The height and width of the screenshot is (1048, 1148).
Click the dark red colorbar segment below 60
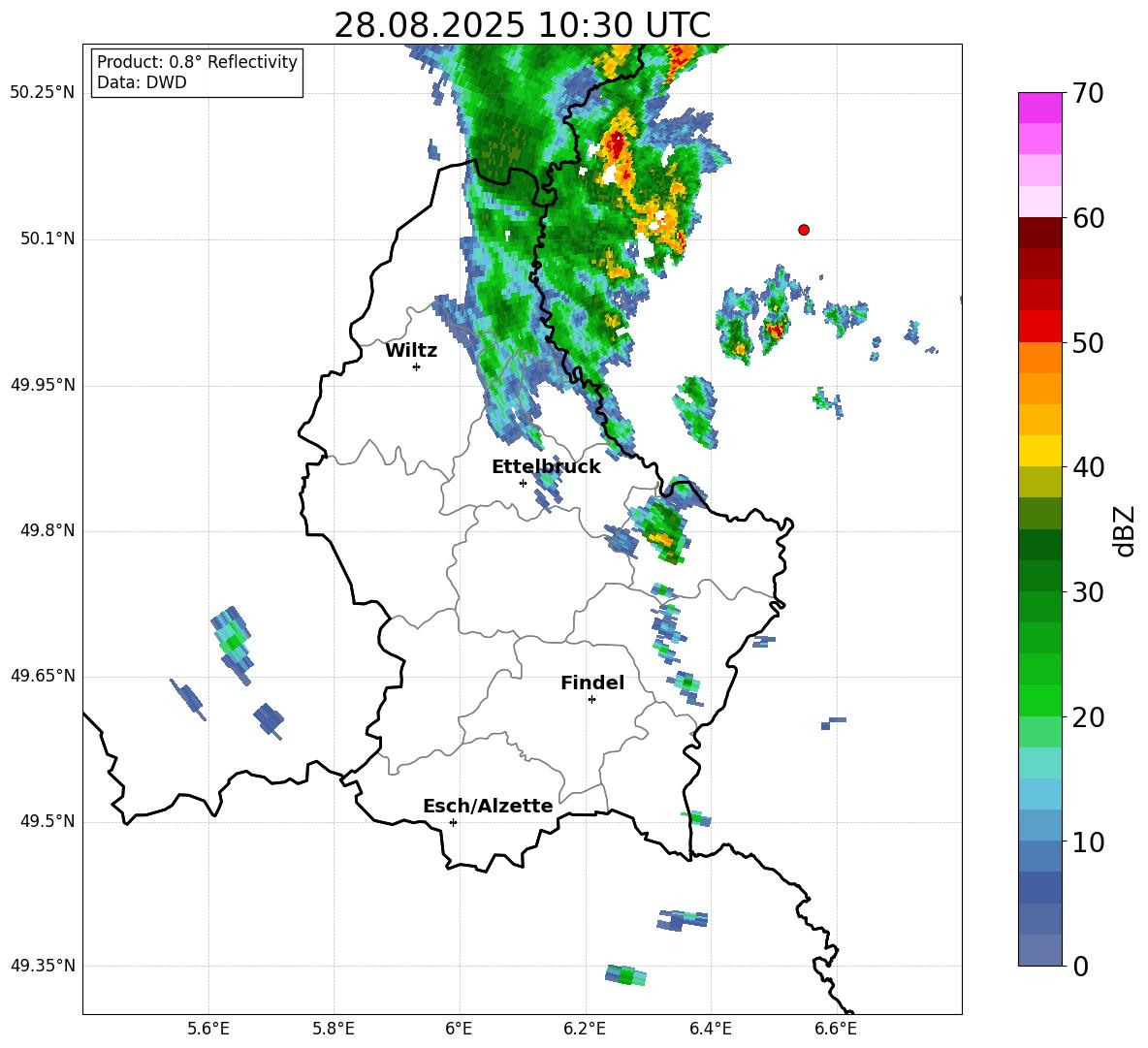coord(1039,233)
